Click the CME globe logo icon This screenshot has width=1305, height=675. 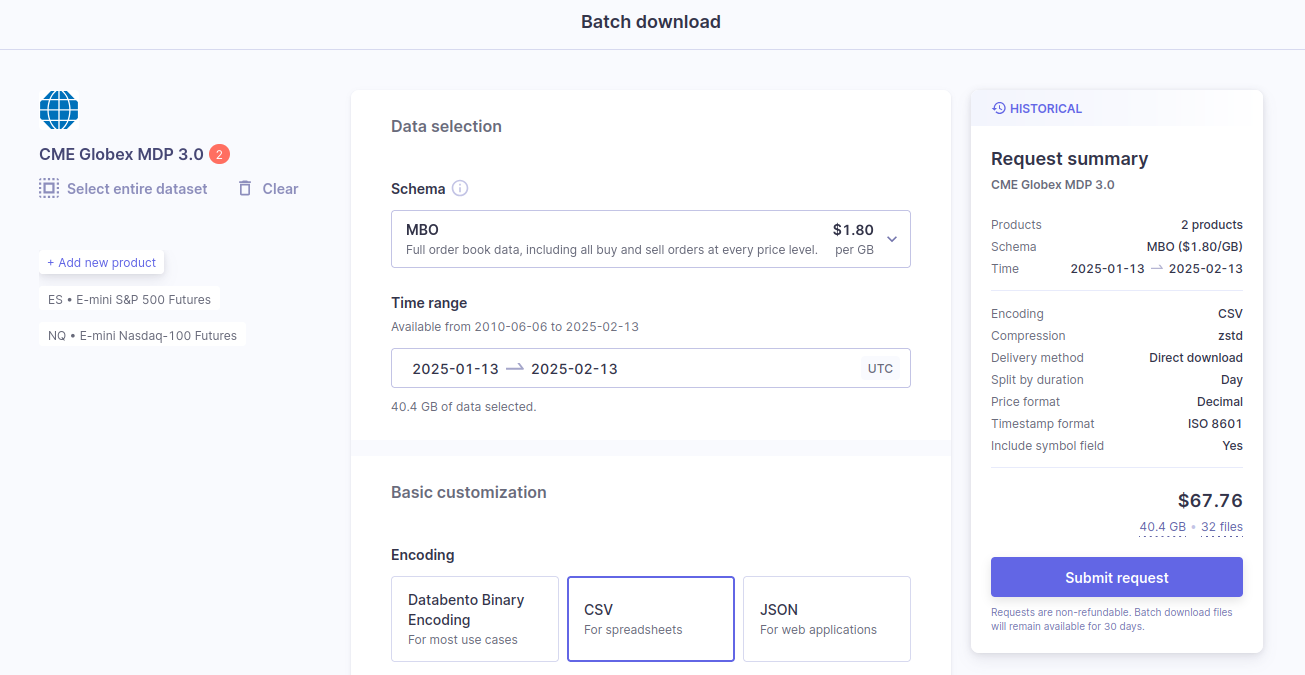click(59, 110)
